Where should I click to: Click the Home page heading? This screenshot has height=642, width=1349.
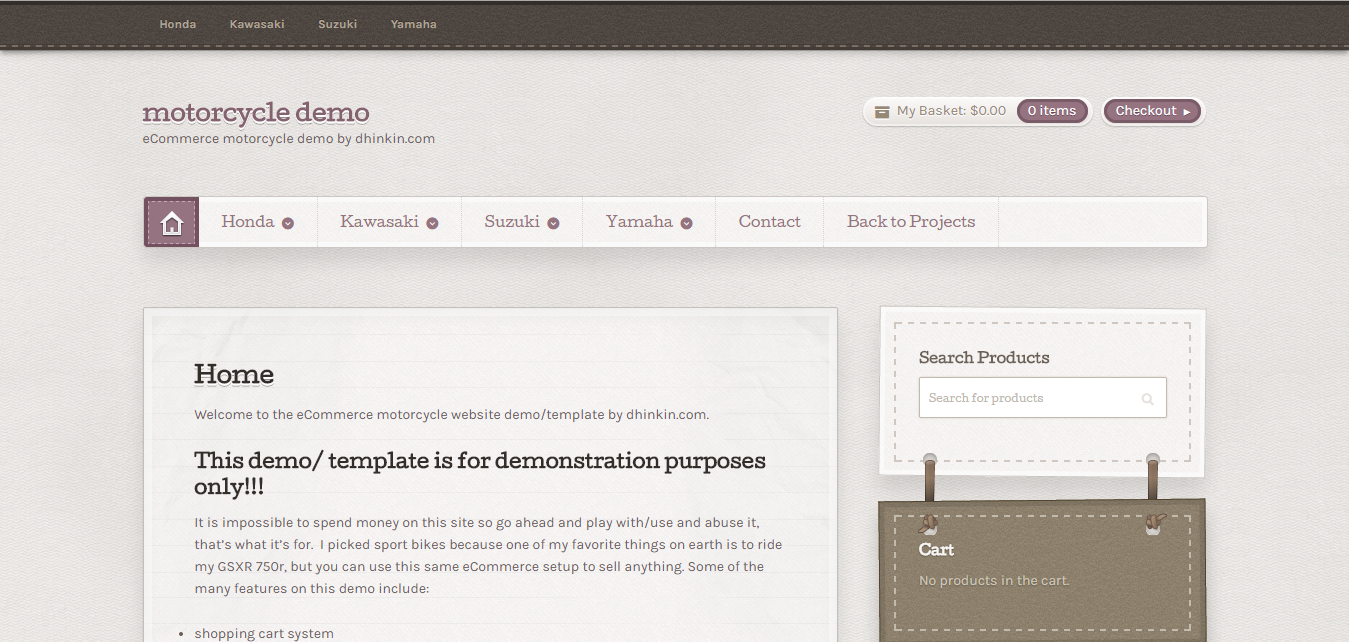(x=234, y=375)
